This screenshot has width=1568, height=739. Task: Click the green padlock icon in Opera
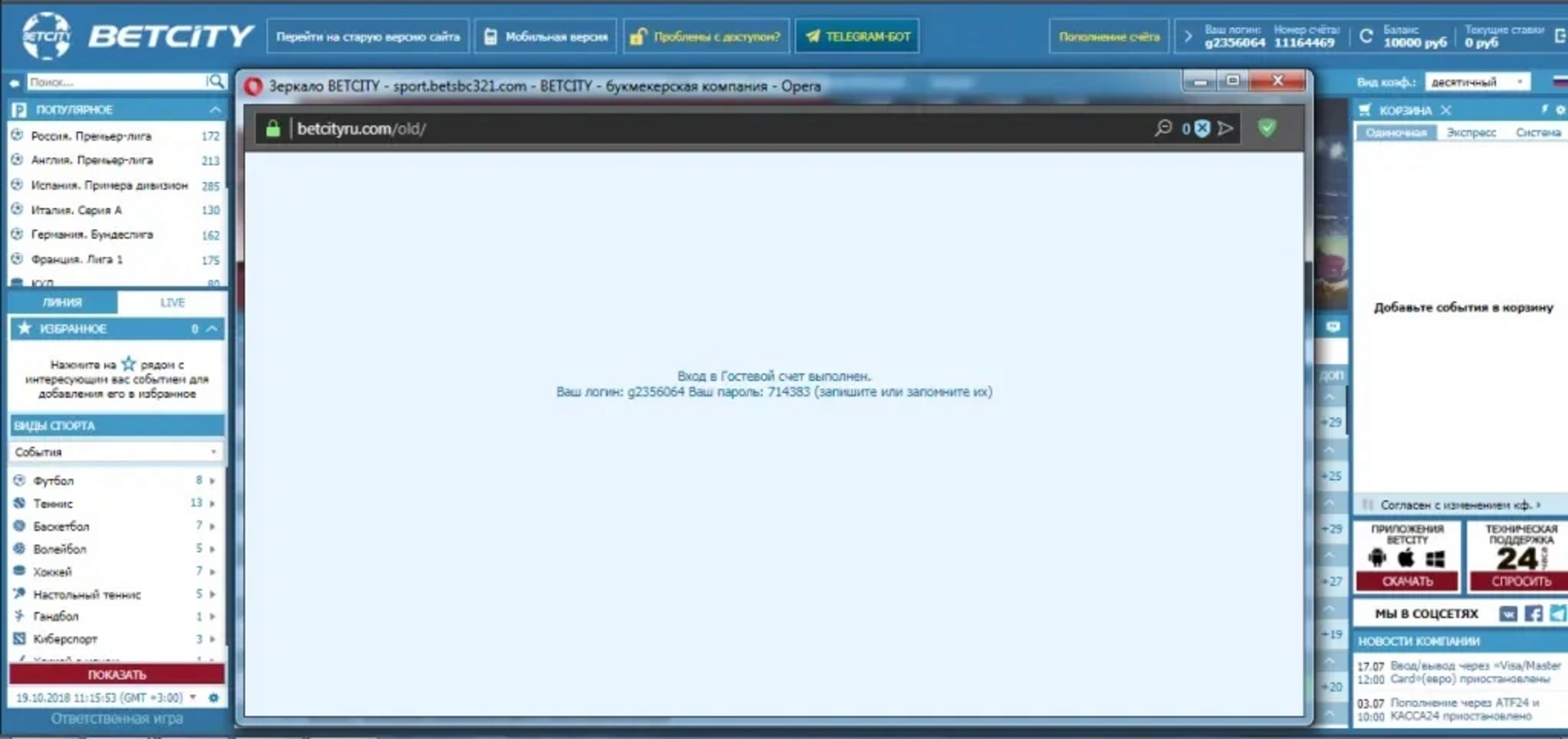tap(273, 128)
